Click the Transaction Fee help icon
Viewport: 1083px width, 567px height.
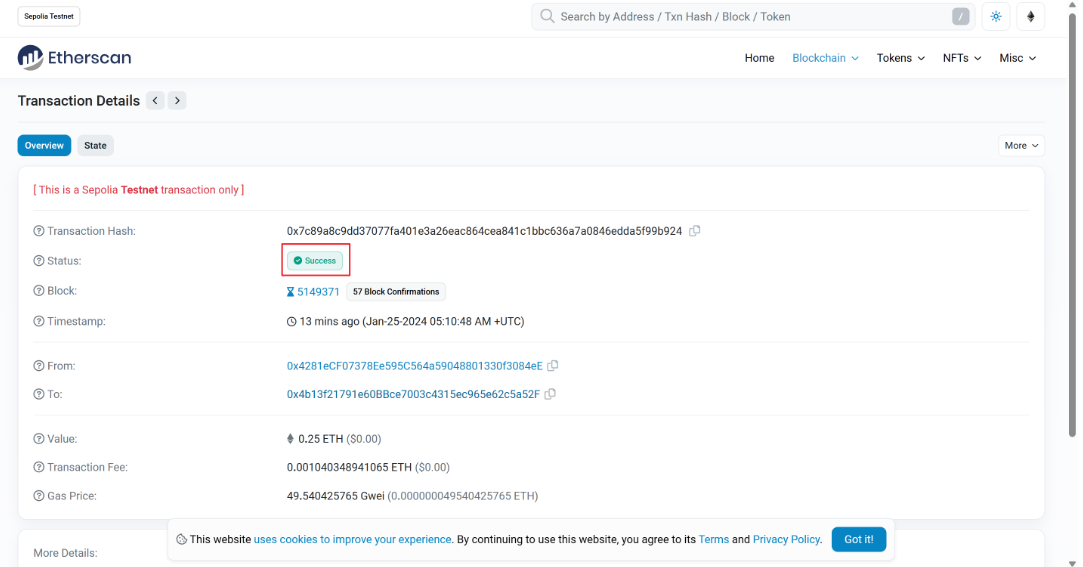point(39,468)
